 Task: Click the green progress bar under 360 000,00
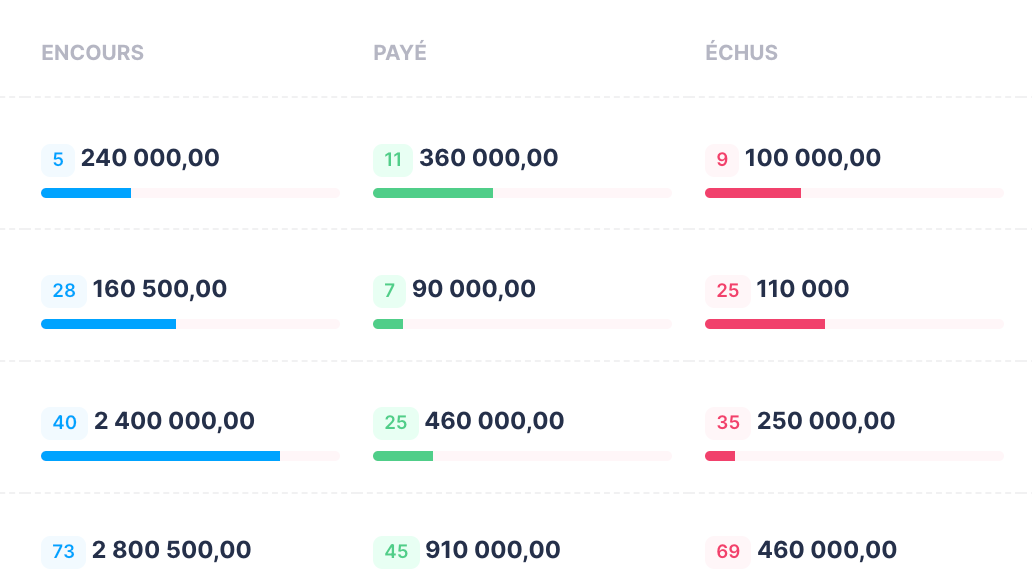point(433,192)
